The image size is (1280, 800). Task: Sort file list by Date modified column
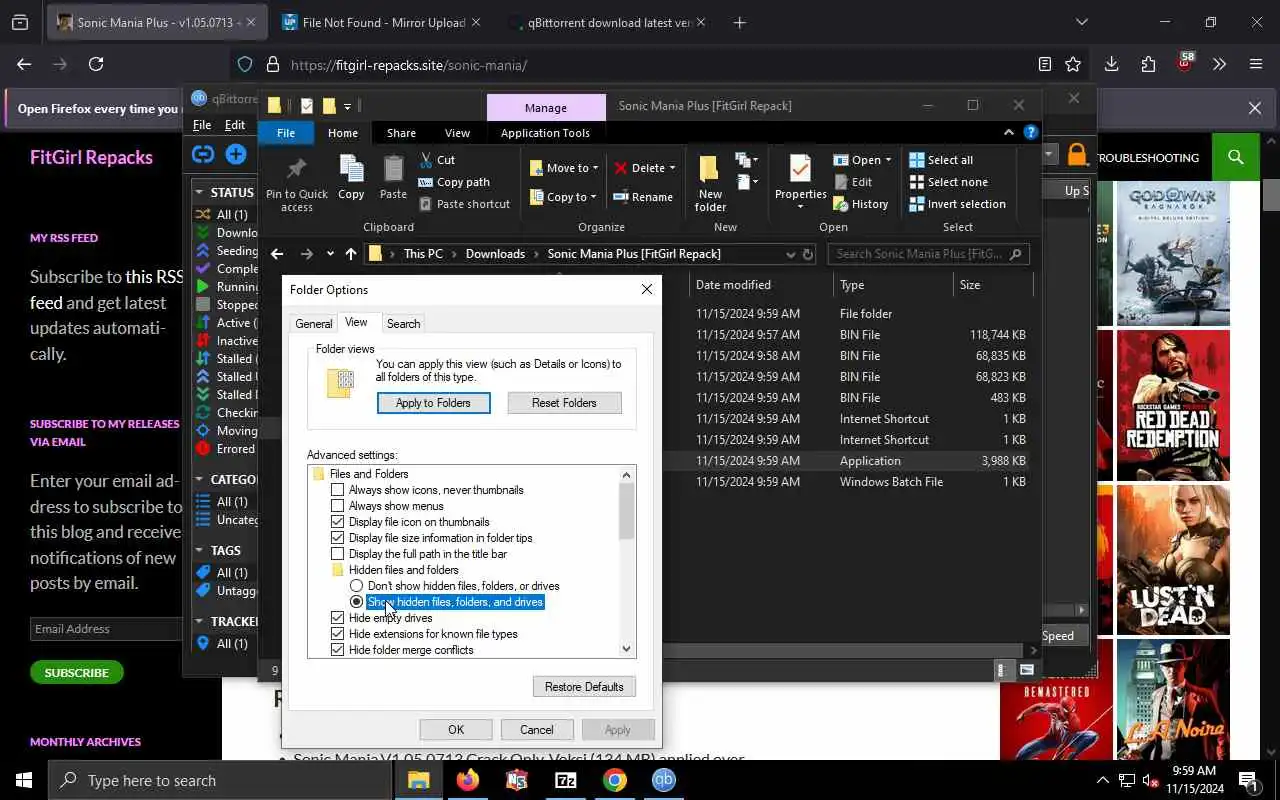click(x=762, y=285)
